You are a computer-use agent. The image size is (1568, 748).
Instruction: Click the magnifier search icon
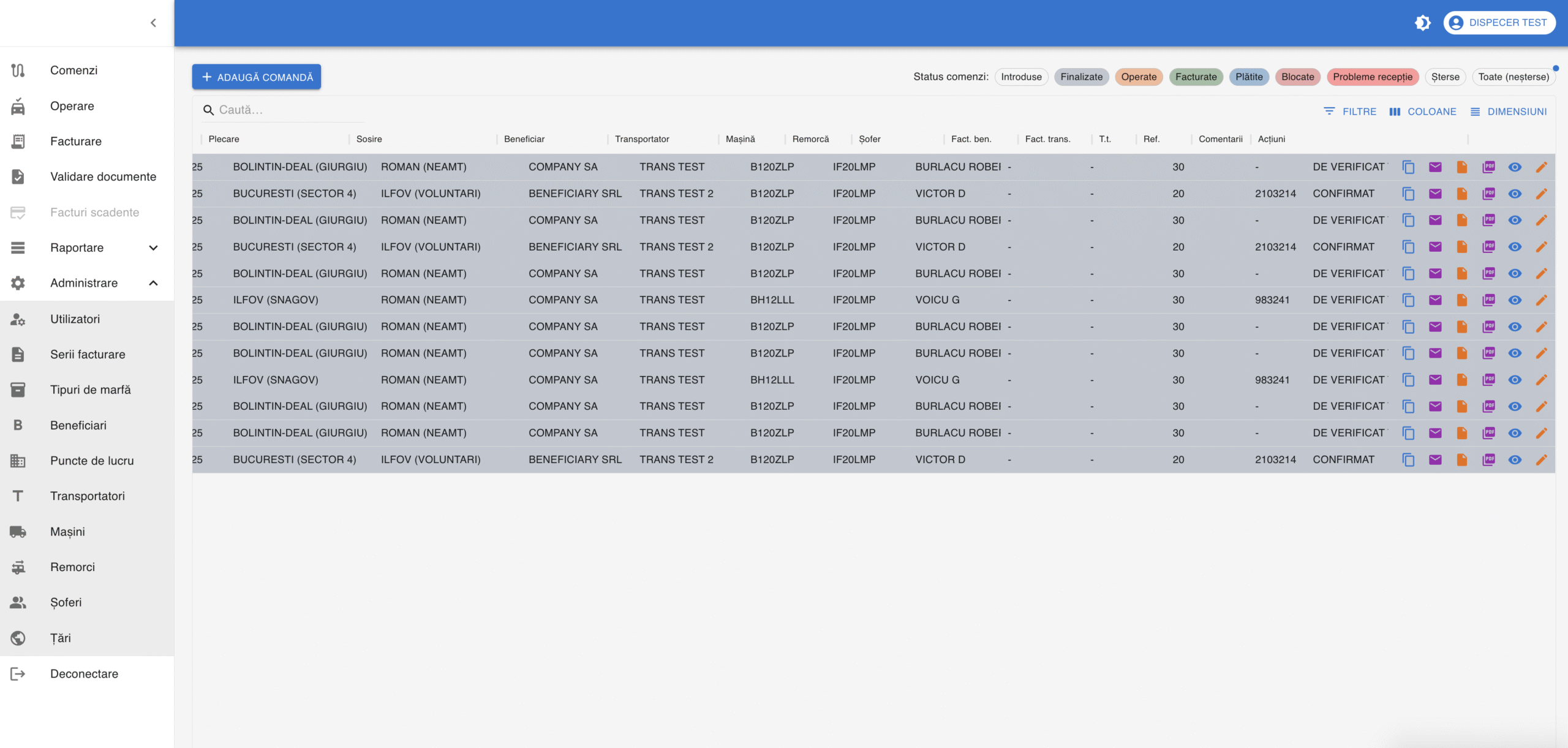(208, 110)
